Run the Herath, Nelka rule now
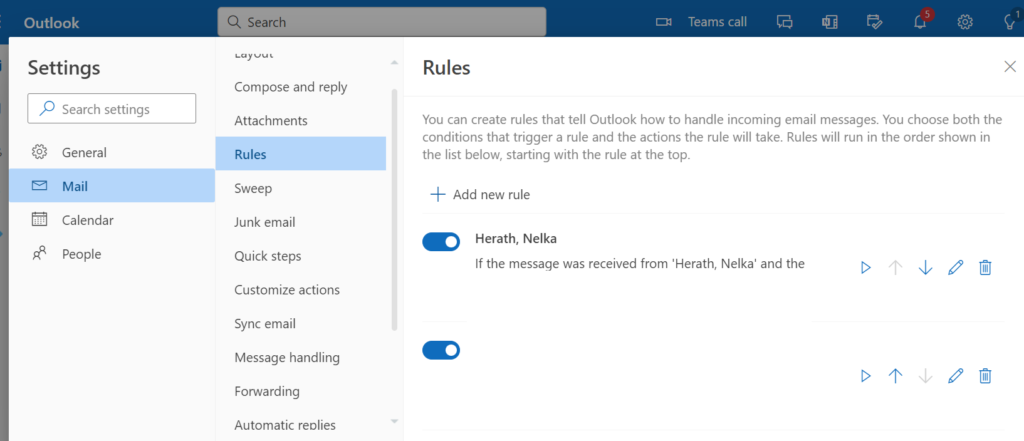The width and height of the screenshot is (1024, 441). point(866,268)
